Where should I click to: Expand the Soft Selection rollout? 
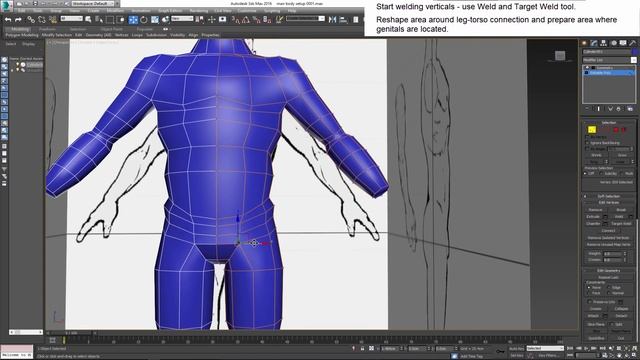click(x=609, y=196)
